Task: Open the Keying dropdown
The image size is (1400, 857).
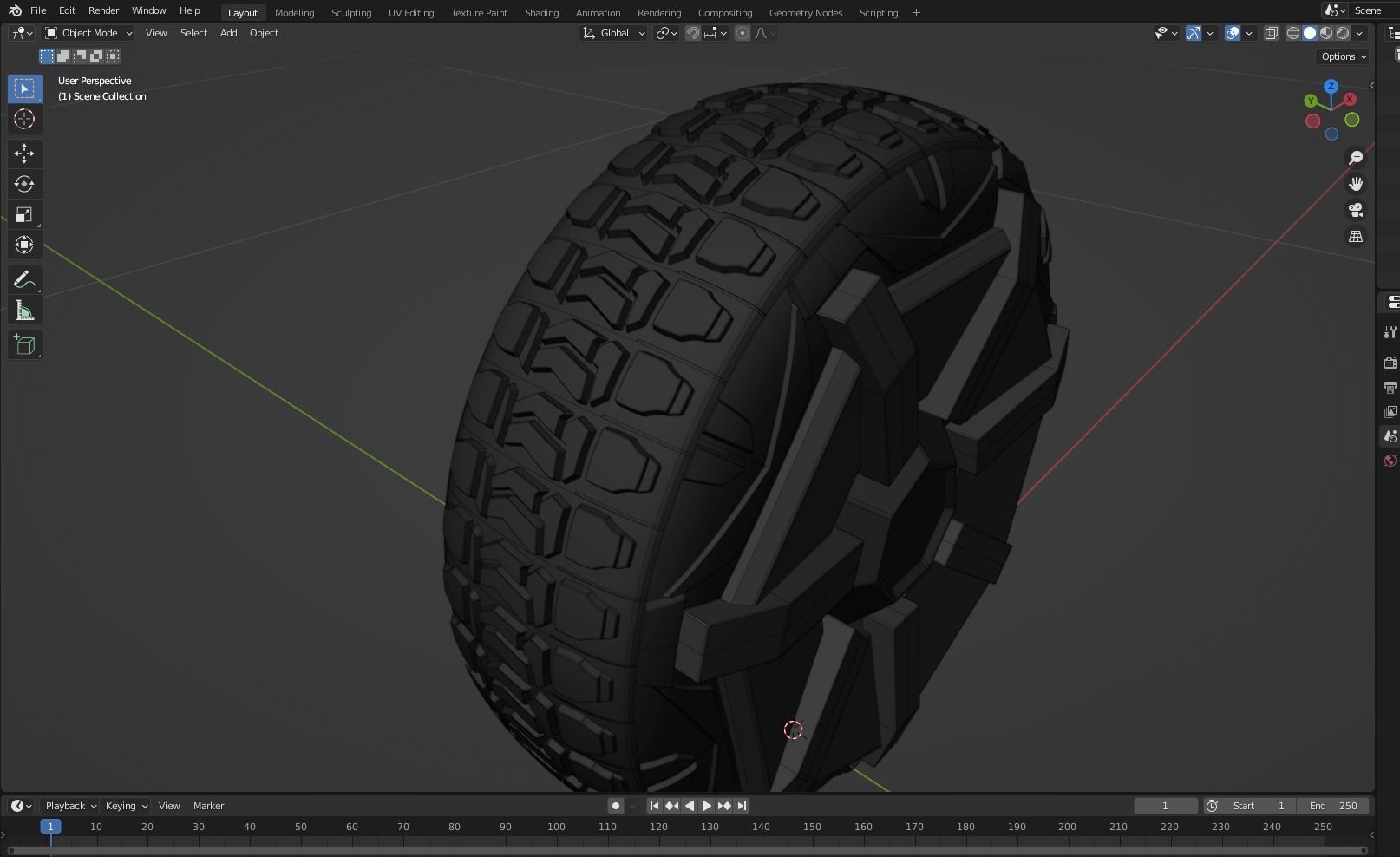Action: tap(126, 806)
